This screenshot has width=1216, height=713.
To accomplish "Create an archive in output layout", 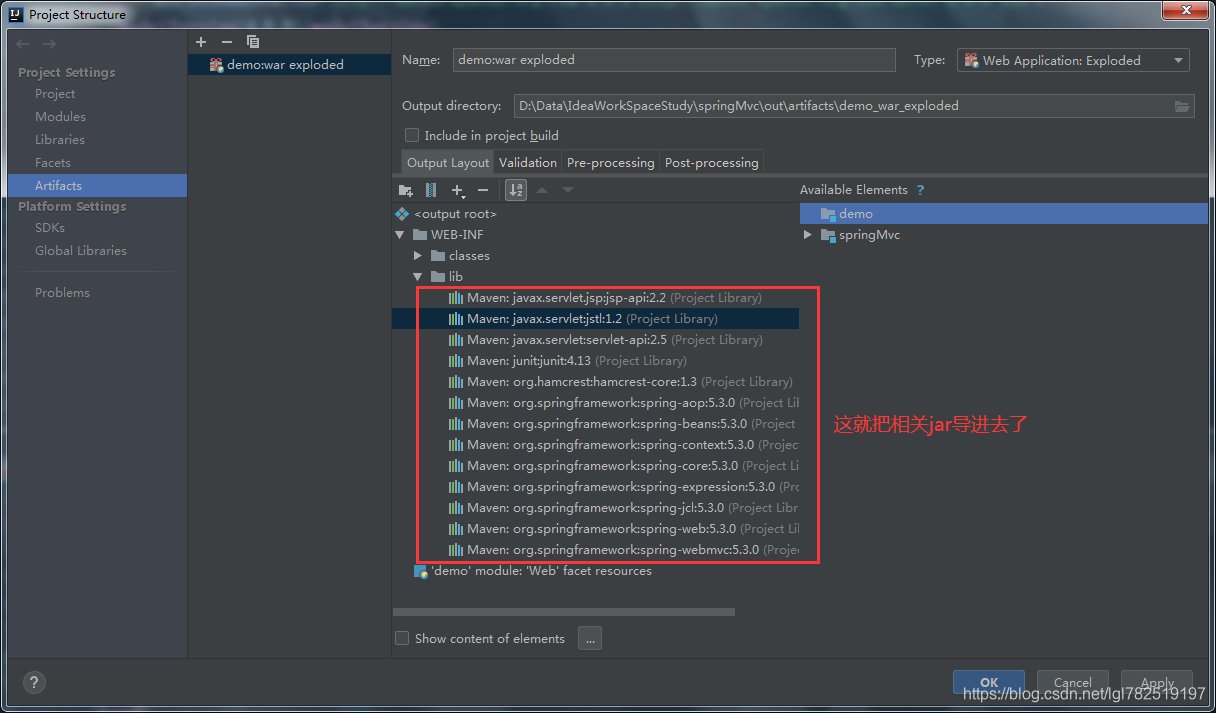I will pyautogui.click(x=431, y=190).
